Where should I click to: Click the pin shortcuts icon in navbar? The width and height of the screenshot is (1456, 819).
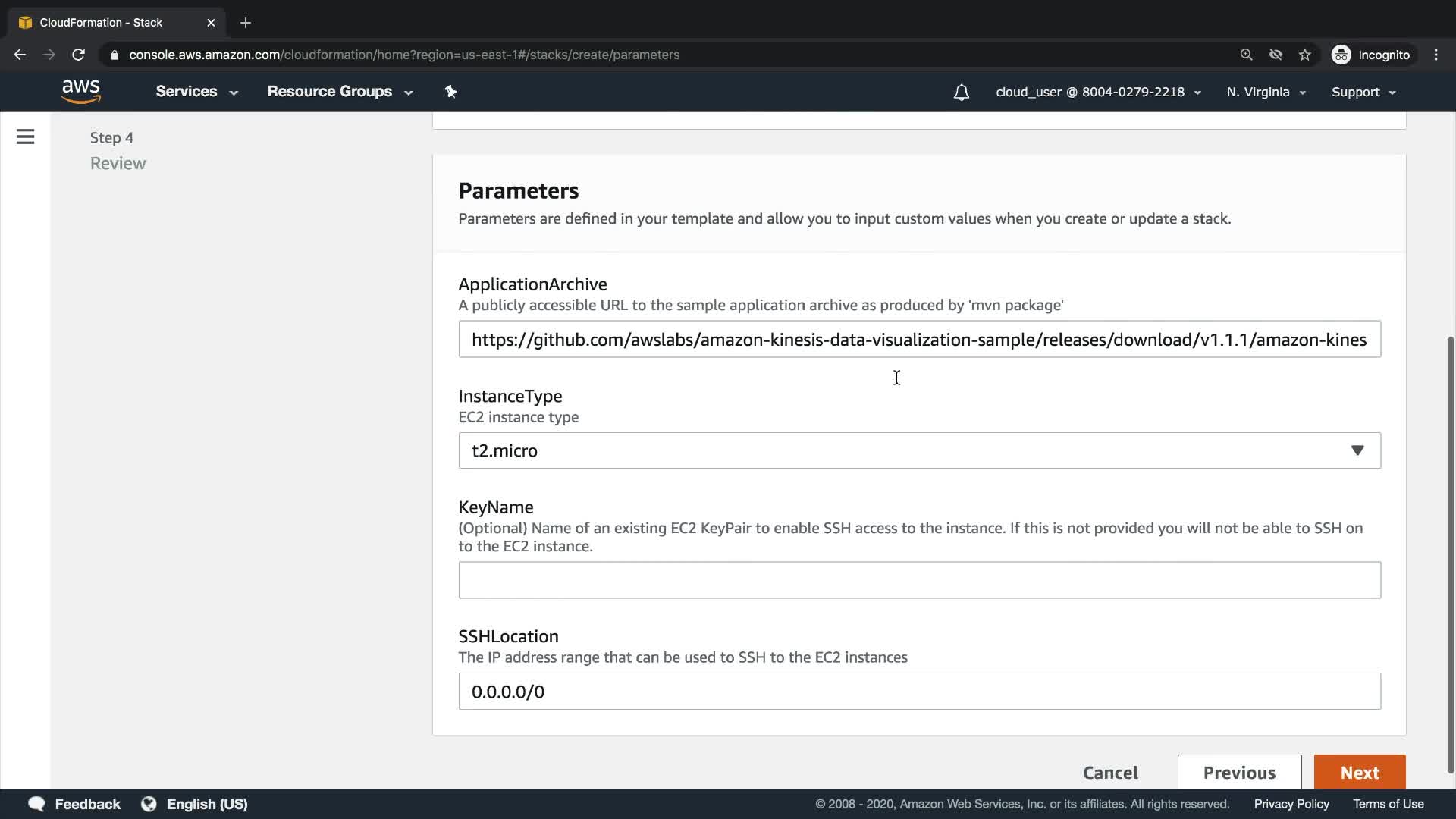(450, 92)
